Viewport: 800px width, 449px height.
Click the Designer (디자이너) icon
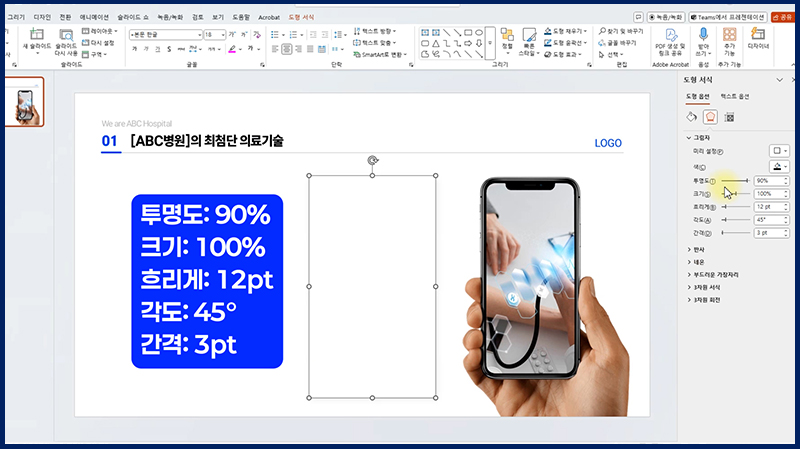(x=758, y=34)
